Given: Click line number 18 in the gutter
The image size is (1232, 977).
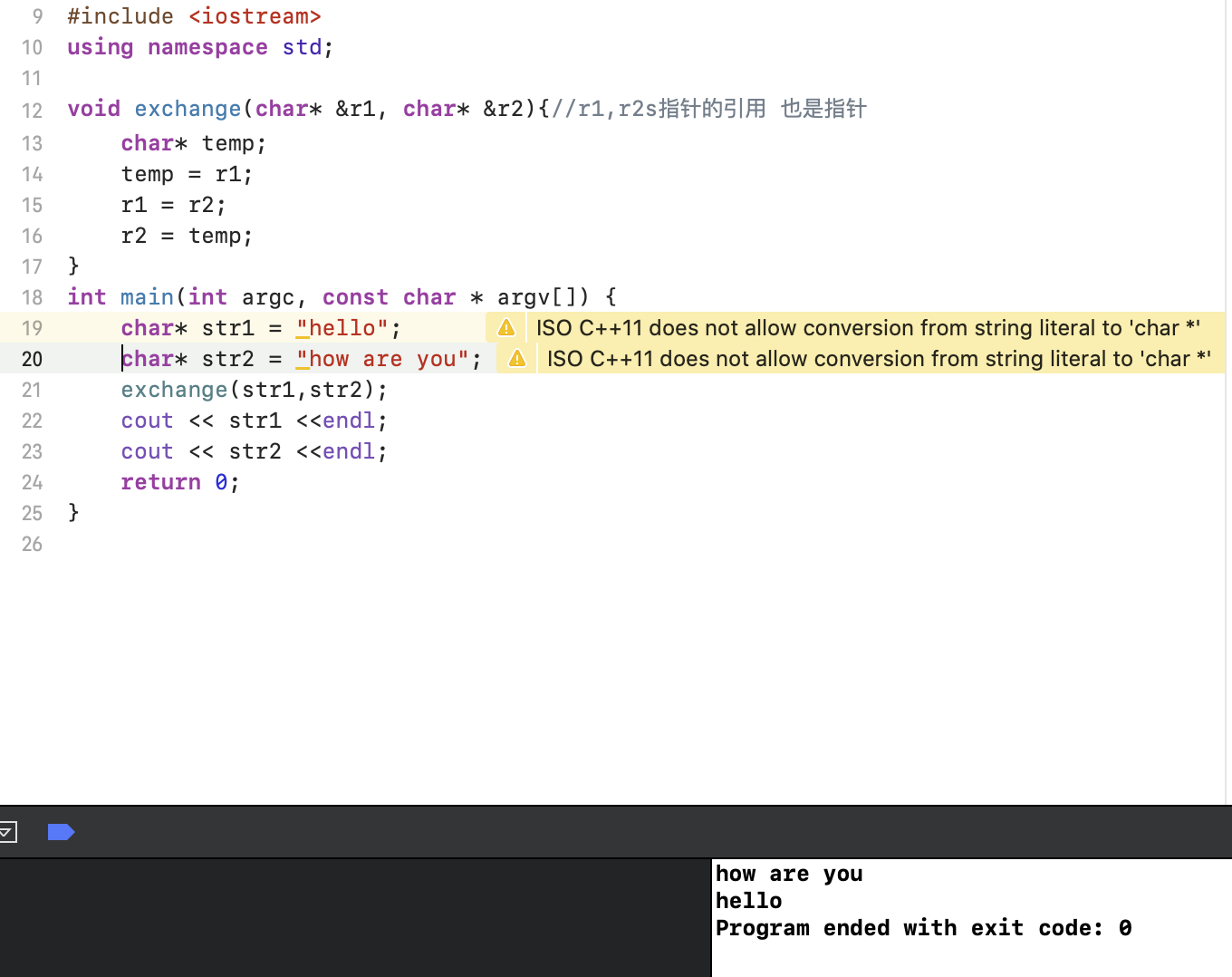Looking at the screenshot, I should coord(32,298).
